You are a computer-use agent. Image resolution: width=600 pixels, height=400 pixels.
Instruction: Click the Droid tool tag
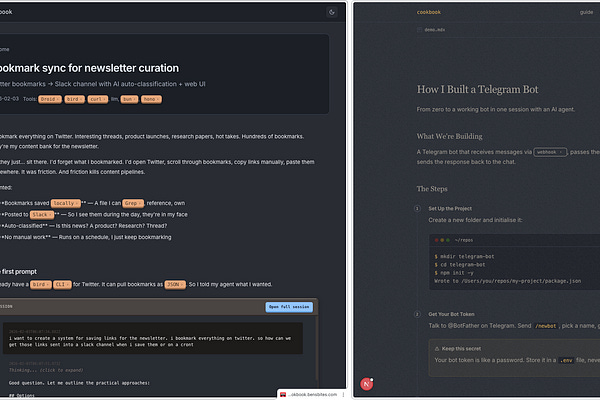[50, 99]
